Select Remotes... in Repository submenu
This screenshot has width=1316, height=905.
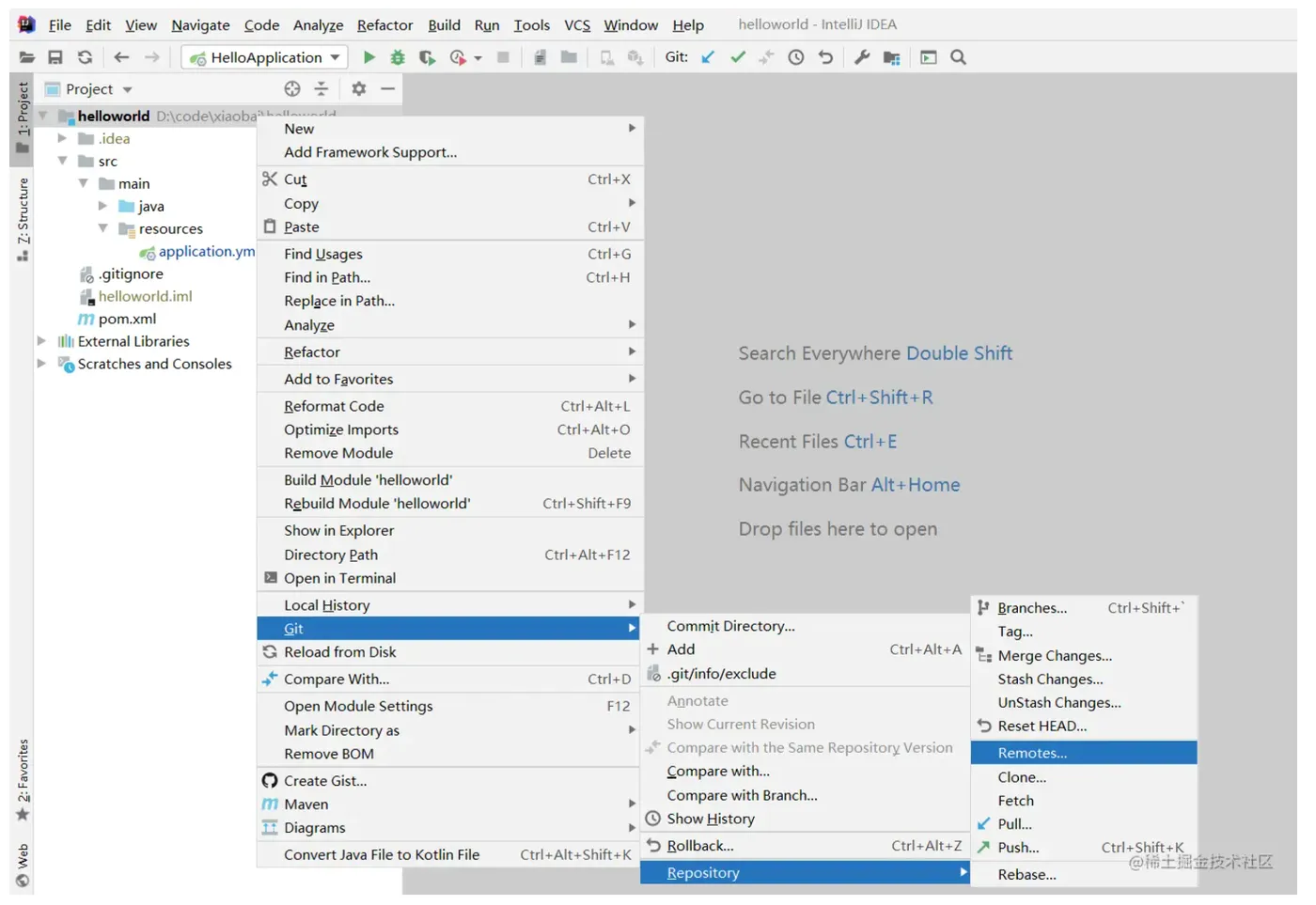pos(1084,753)
